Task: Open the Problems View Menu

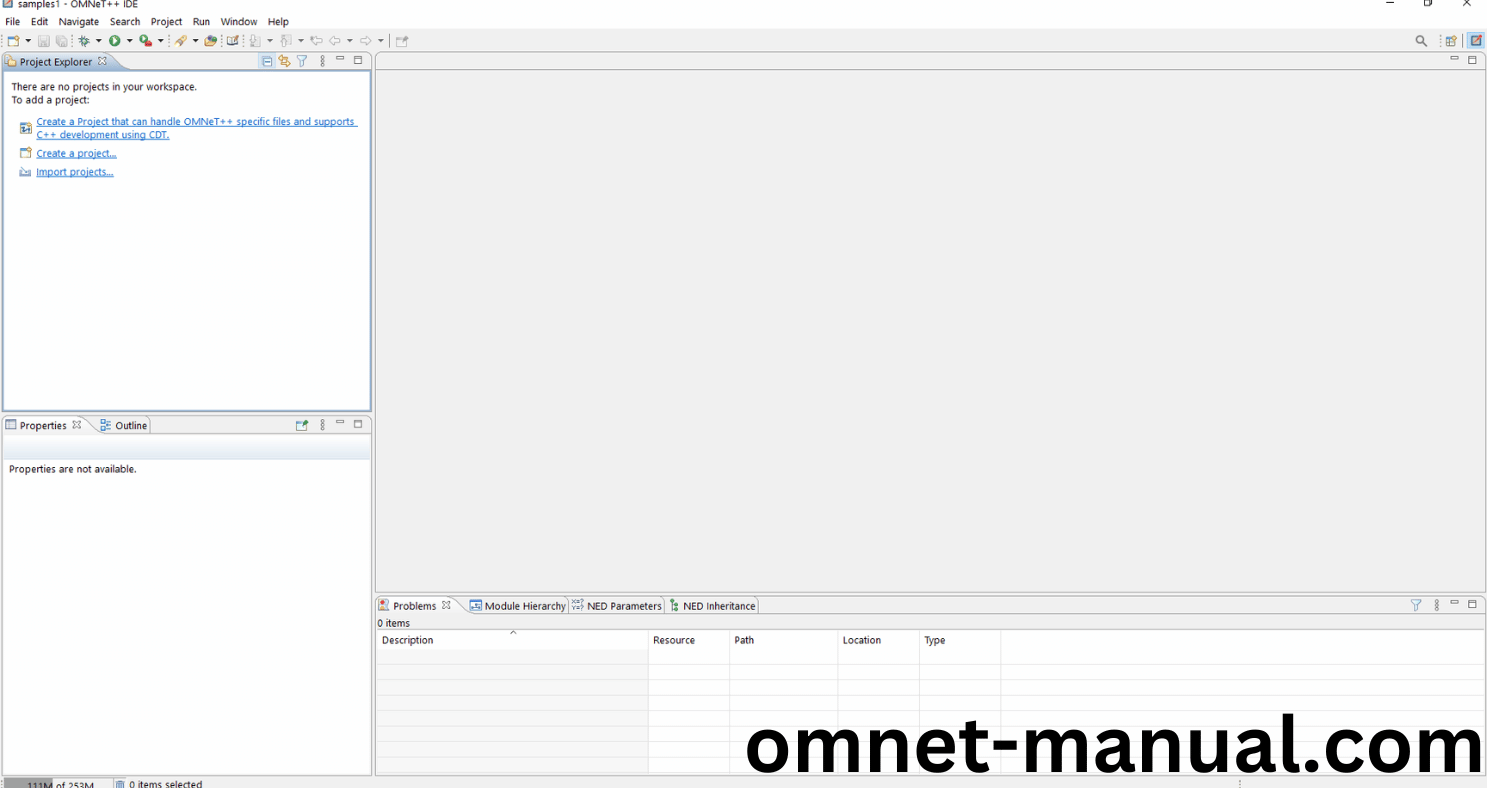Action: point(1436,605)
